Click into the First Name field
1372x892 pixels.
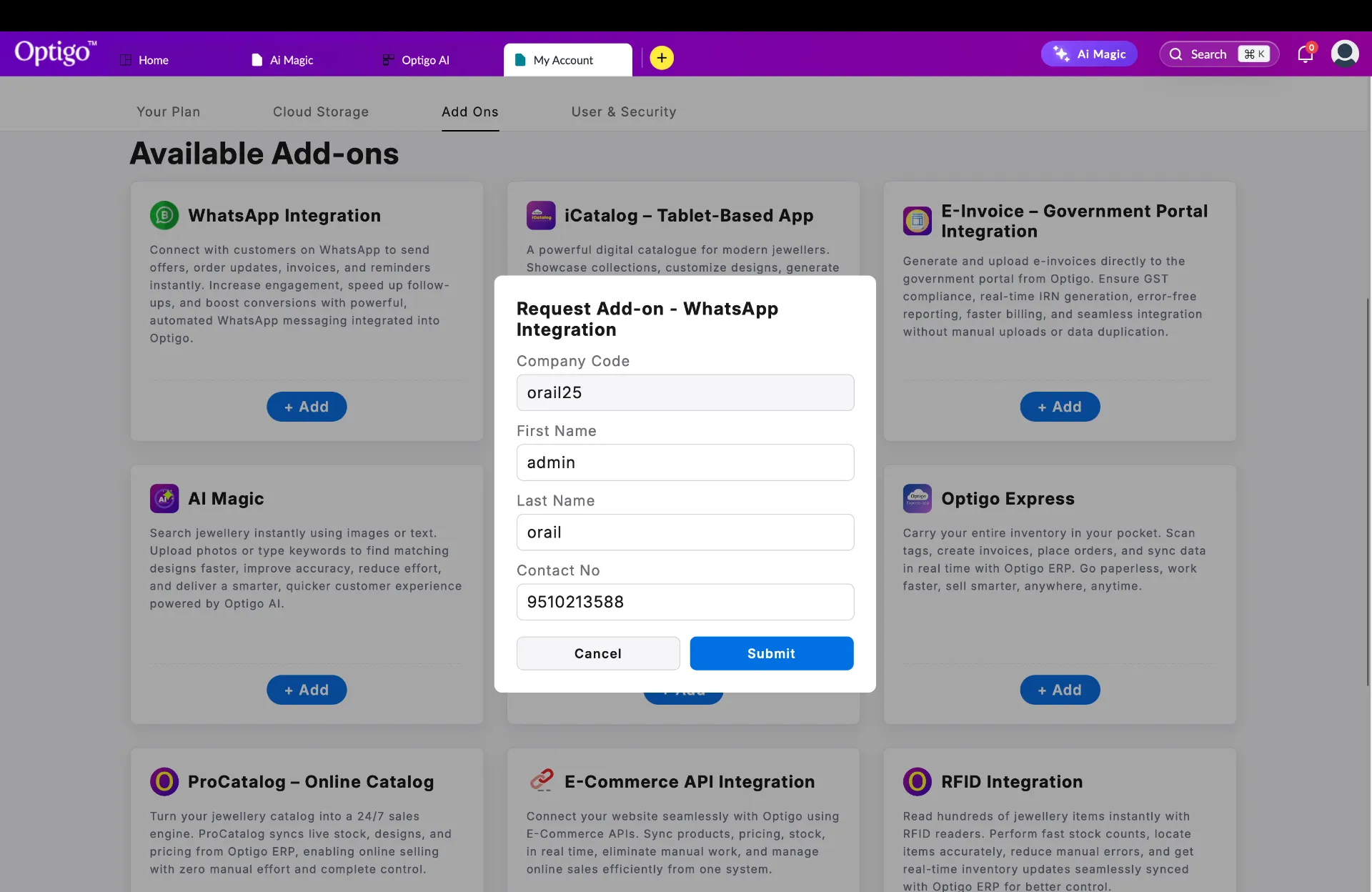pos(685,462)
